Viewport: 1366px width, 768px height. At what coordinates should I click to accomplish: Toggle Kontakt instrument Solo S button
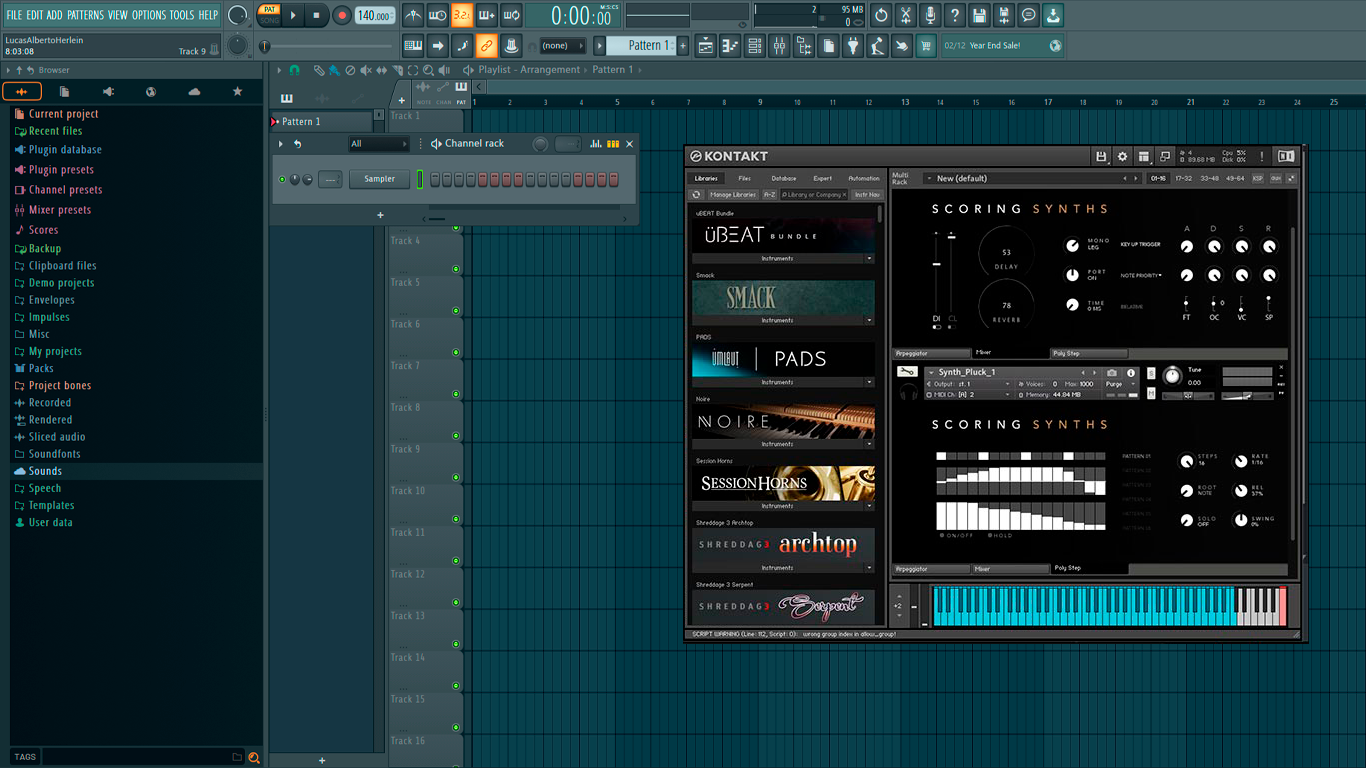[x=1151, y=373]
